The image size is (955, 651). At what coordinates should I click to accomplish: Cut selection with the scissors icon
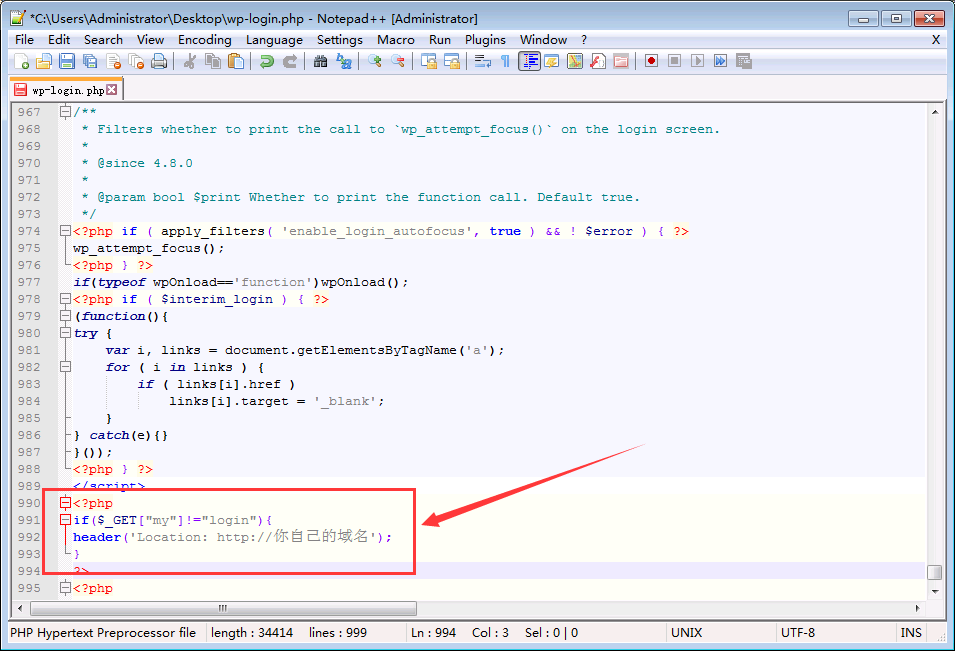[x=190, y=62]
